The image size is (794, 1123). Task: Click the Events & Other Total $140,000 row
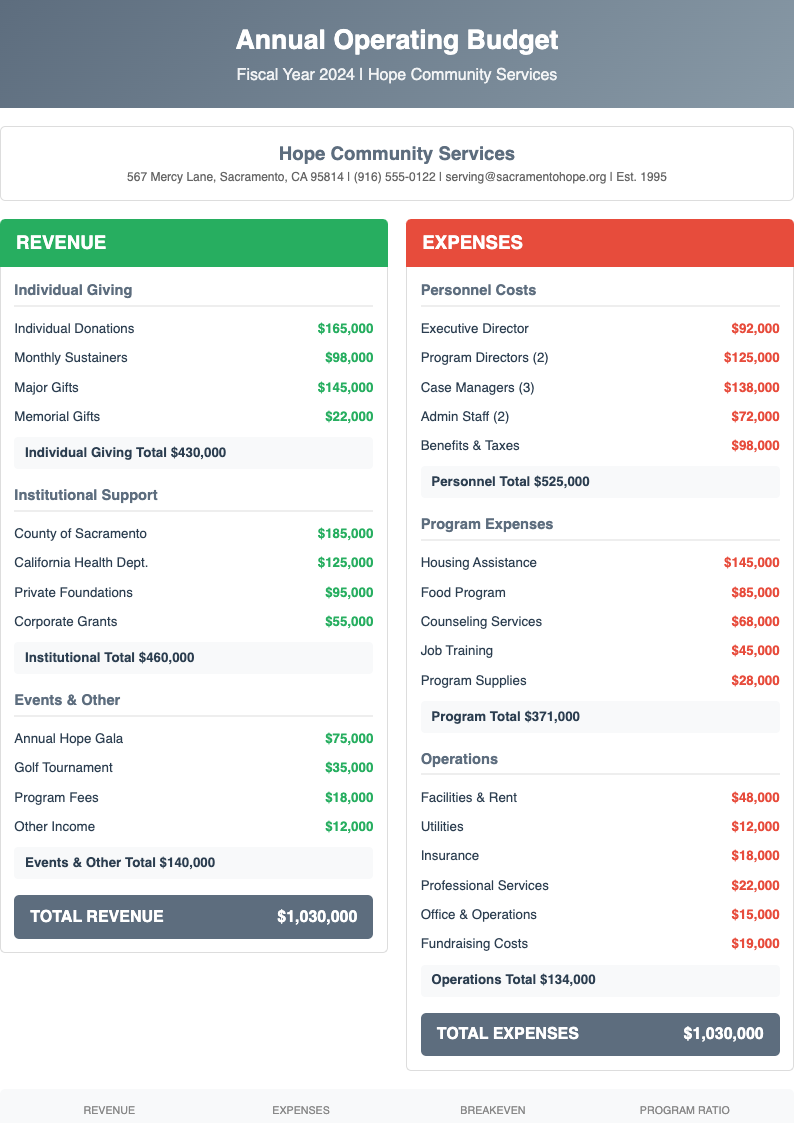click(x=193, y=862)
